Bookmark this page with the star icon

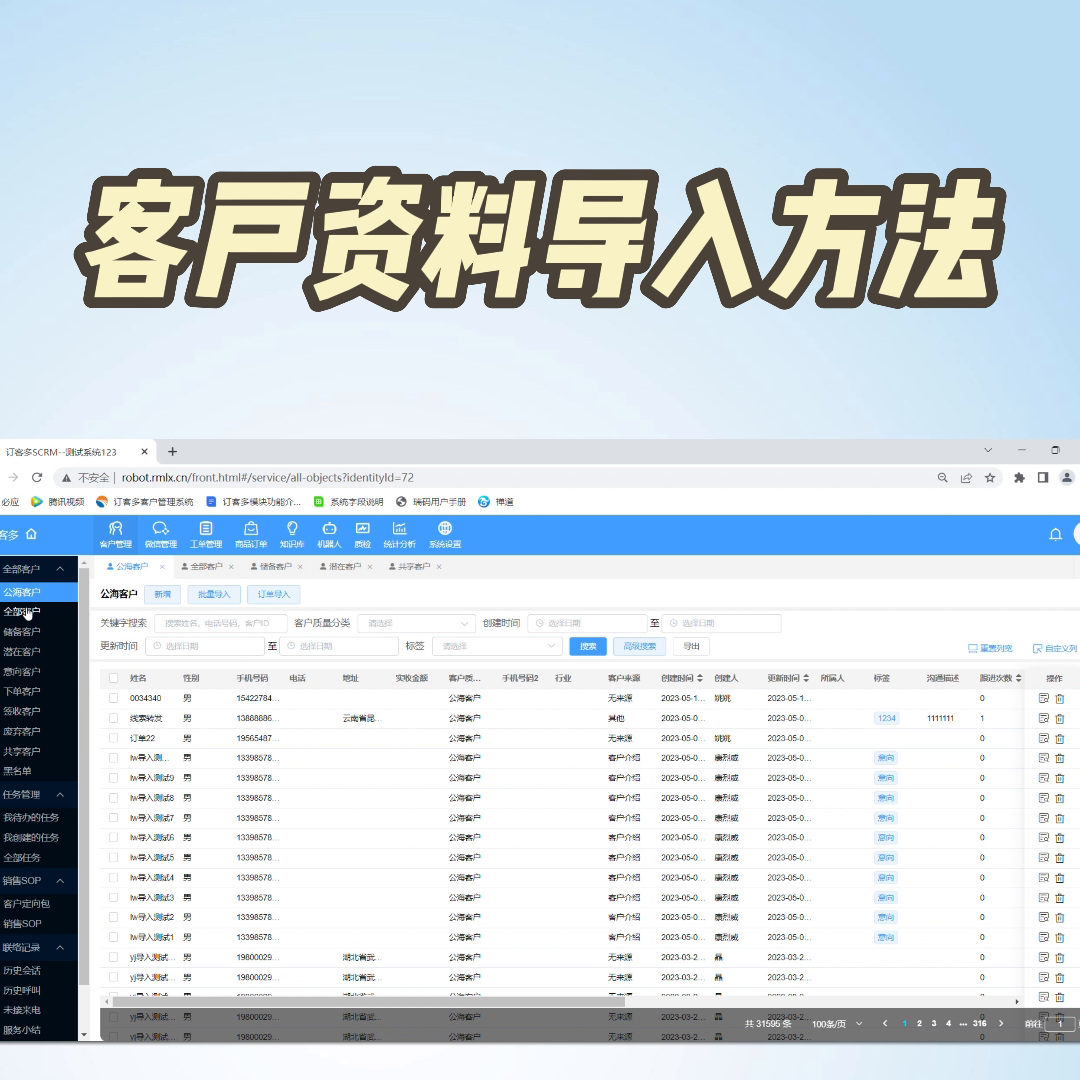[990, 477]
